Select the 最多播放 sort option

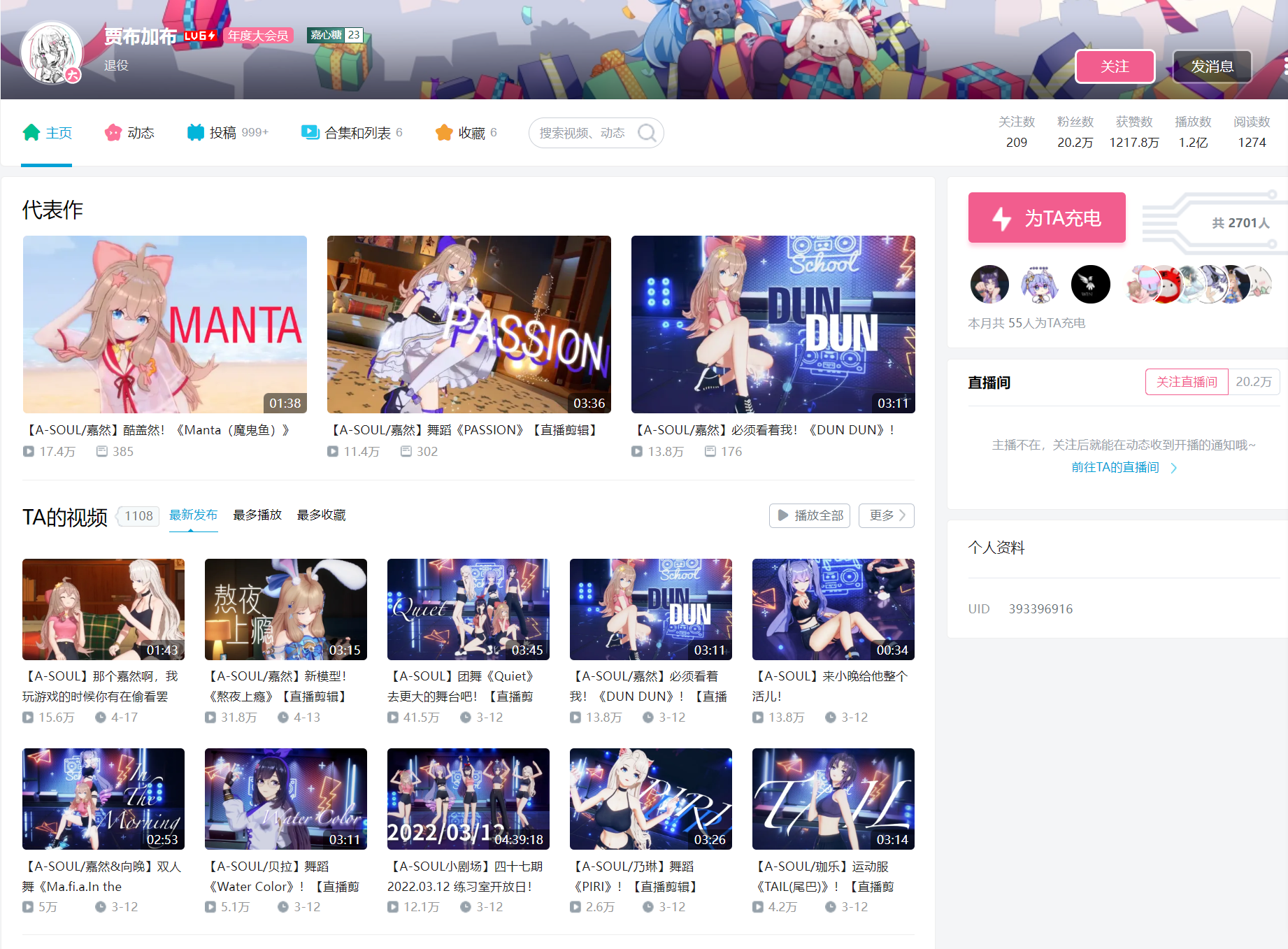(x=257, y=515)
